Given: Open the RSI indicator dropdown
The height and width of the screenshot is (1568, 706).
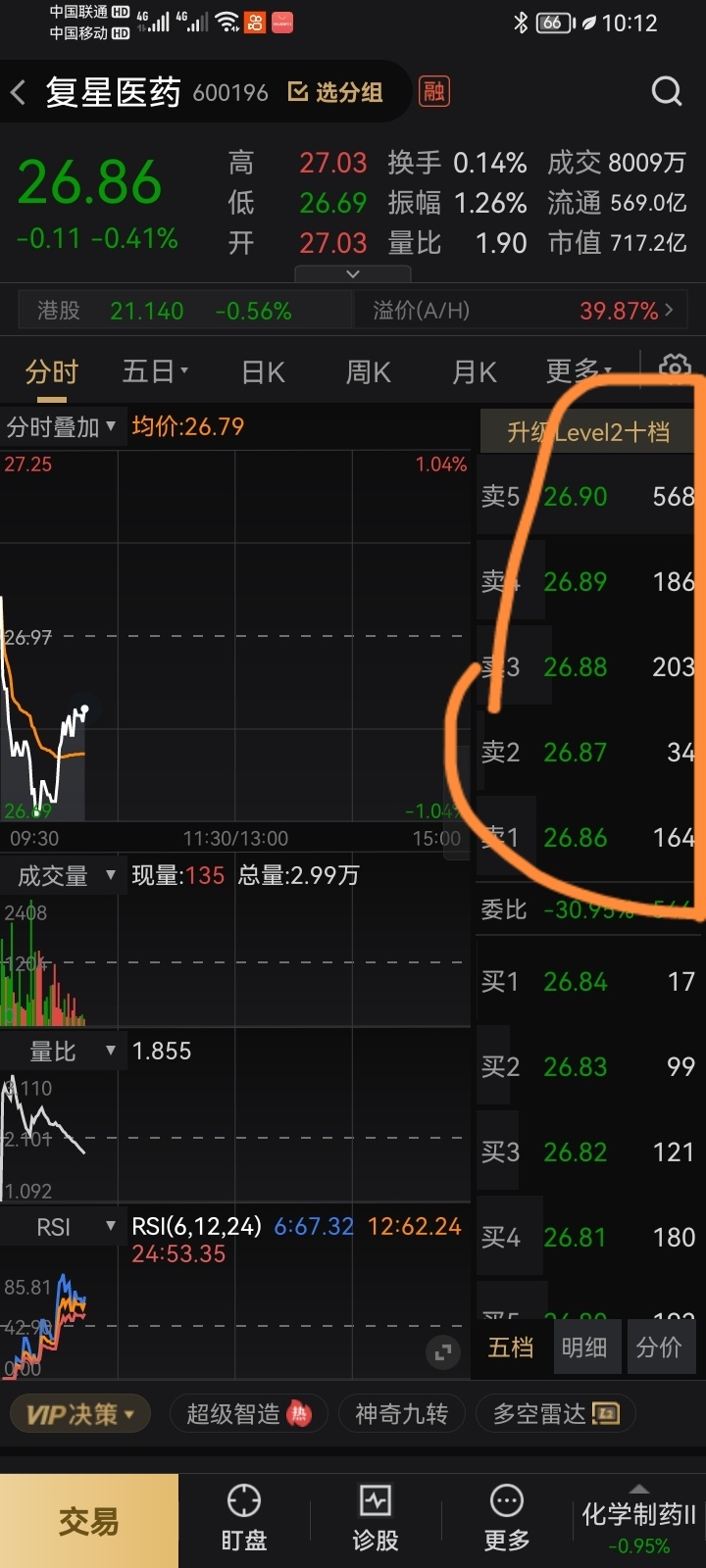Looking at the screenshot, I should click(x=63, y=1227).
